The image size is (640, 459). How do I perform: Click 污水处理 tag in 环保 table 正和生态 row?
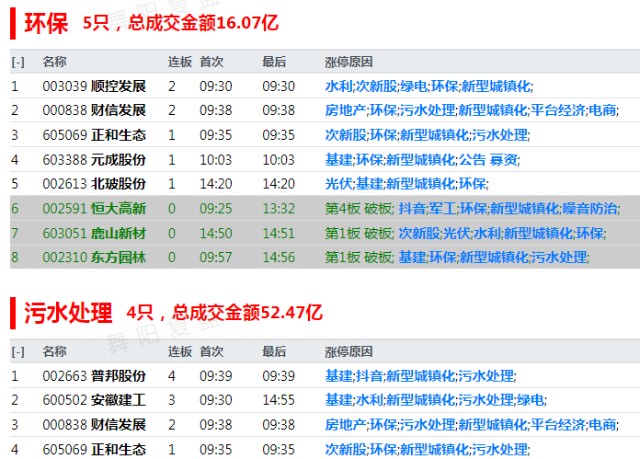500,135
